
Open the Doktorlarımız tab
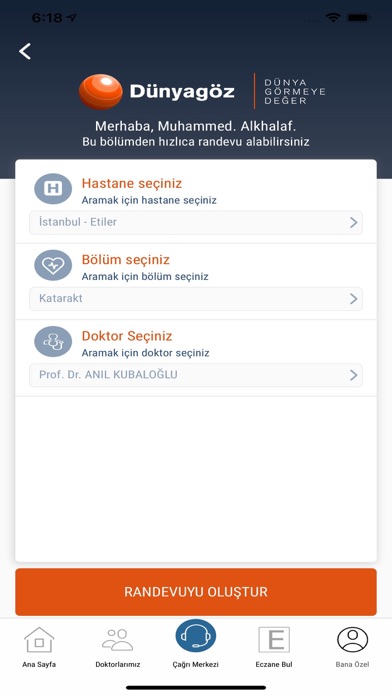click(x=118, y=647)
